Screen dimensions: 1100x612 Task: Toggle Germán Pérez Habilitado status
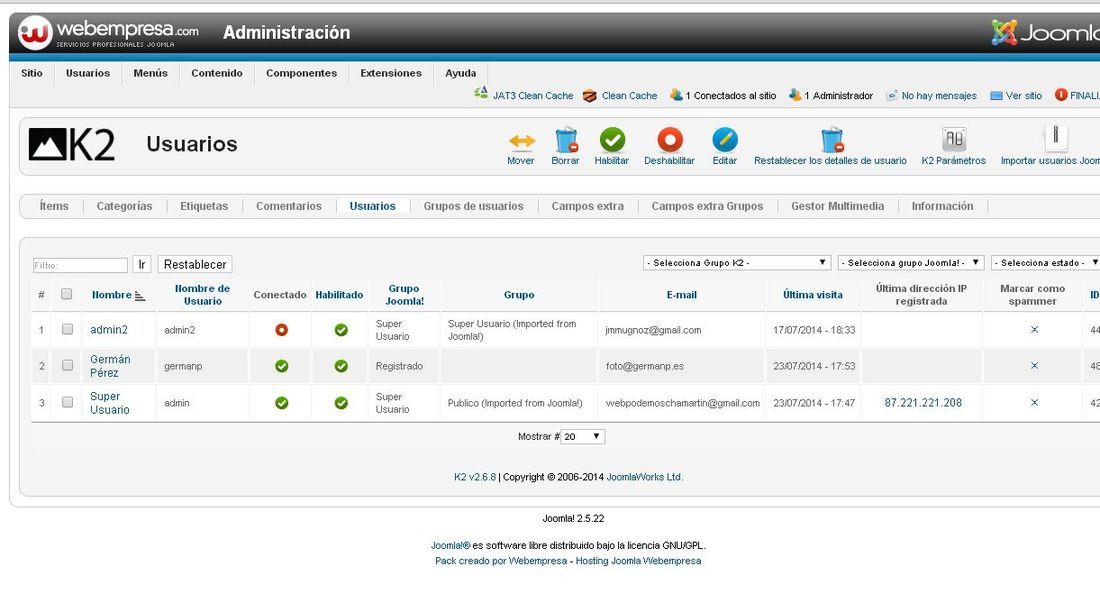click(341, 366)
